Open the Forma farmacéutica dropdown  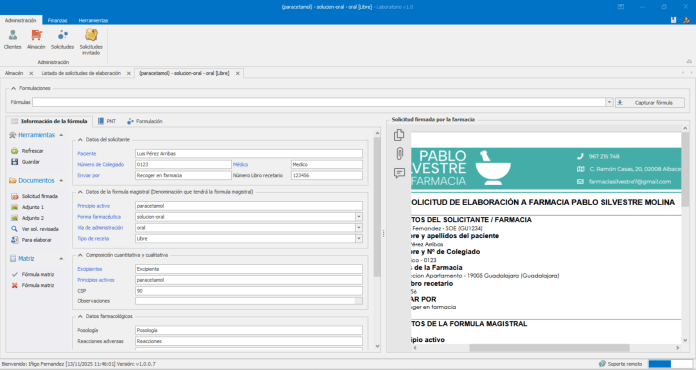tap(359, 217)
